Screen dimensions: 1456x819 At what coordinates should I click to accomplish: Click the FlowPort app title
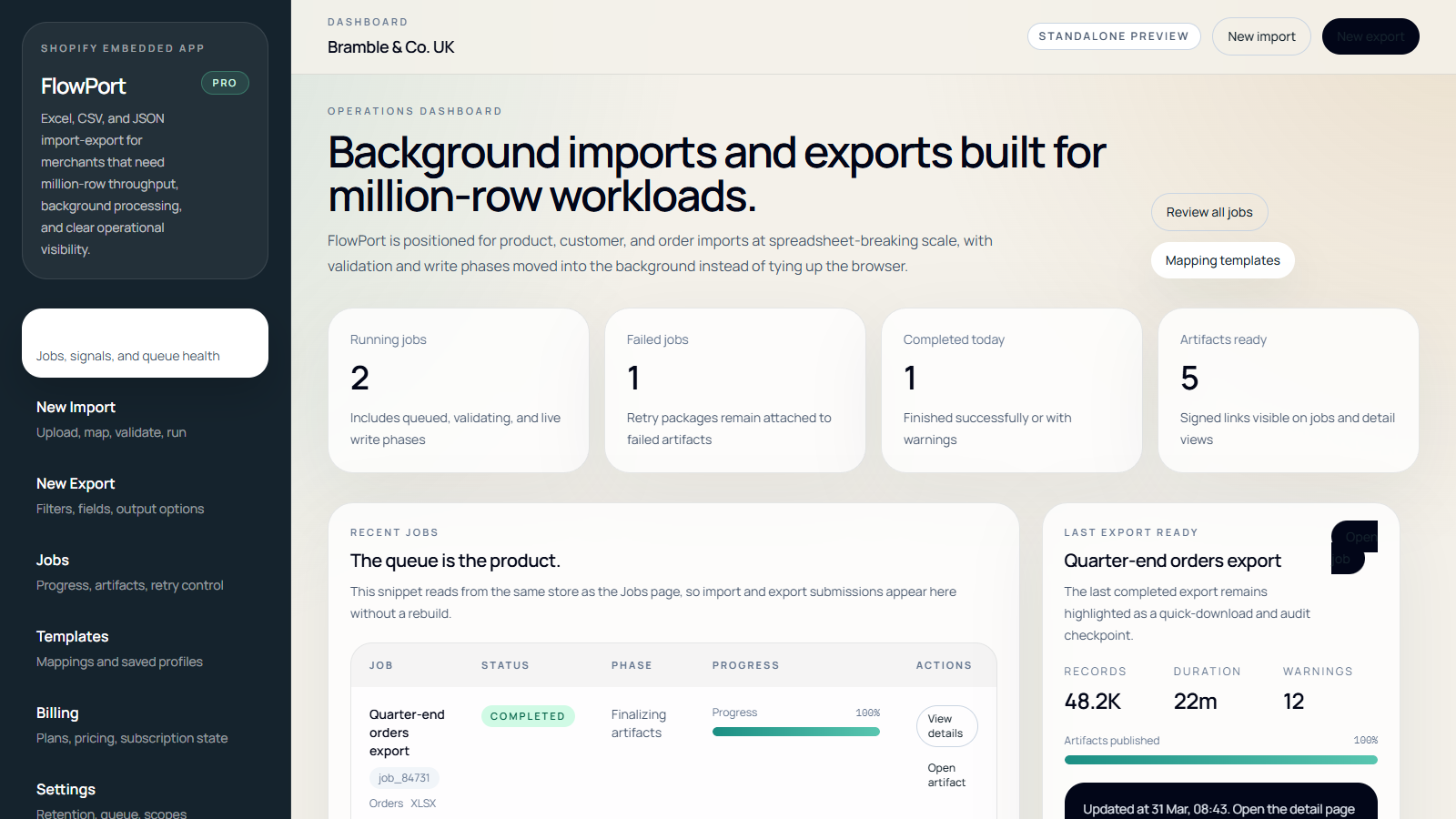83,86
